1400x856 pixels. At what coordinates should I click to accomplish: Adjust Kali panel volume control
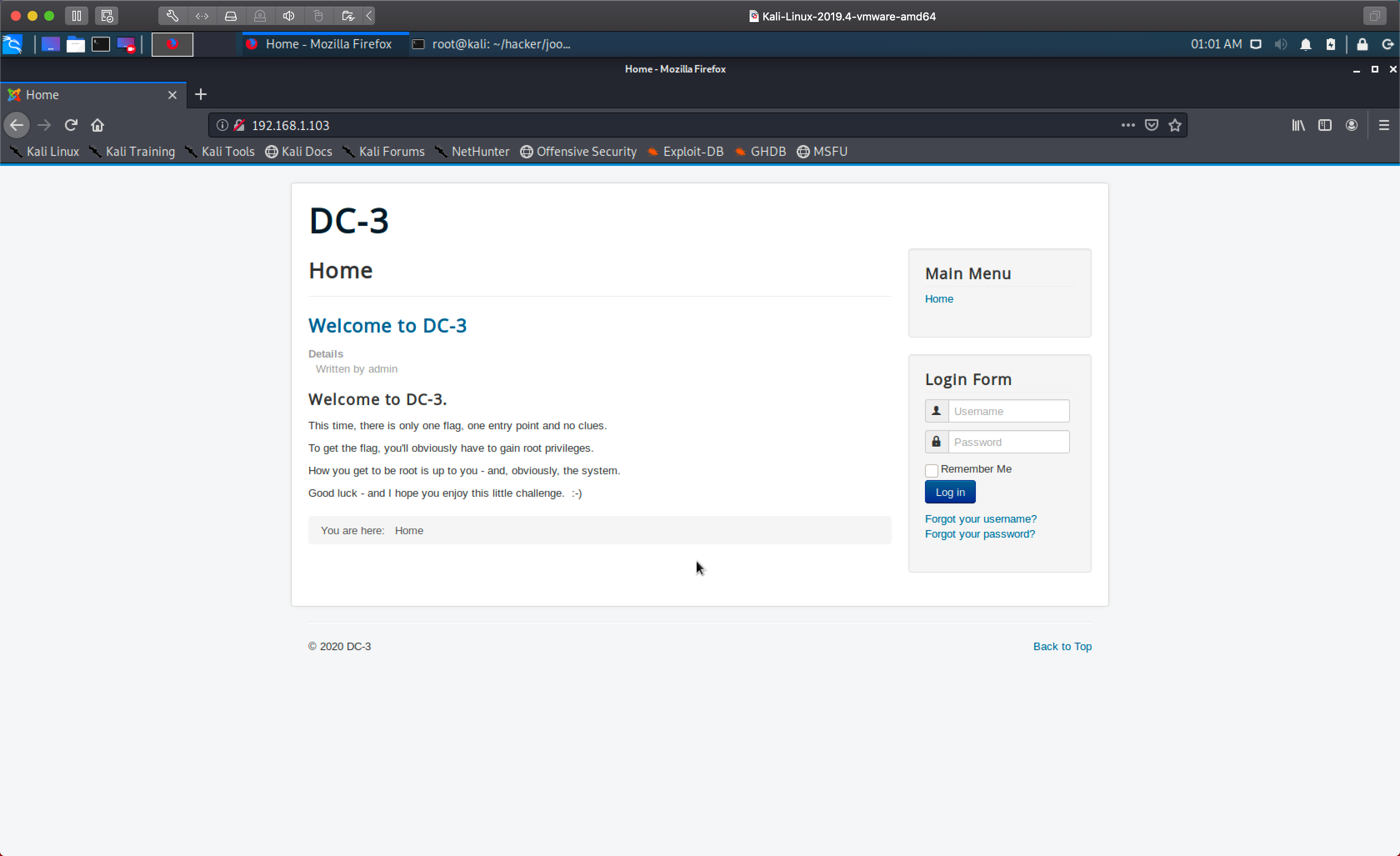tap(1281, 44)
